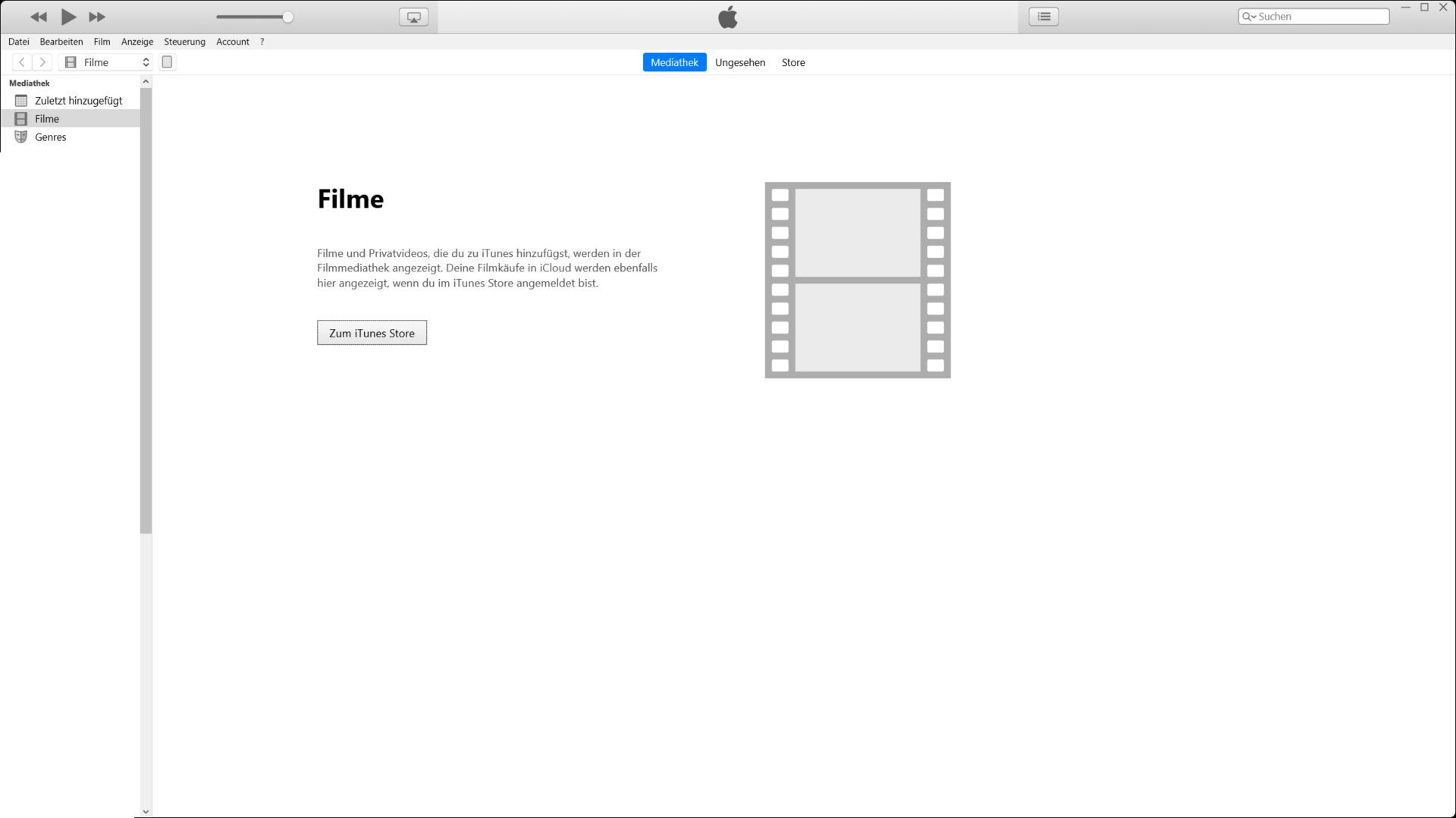Adjust the volume slider knob
This screenshot has width=1456, height=818.
pos(287,17)
